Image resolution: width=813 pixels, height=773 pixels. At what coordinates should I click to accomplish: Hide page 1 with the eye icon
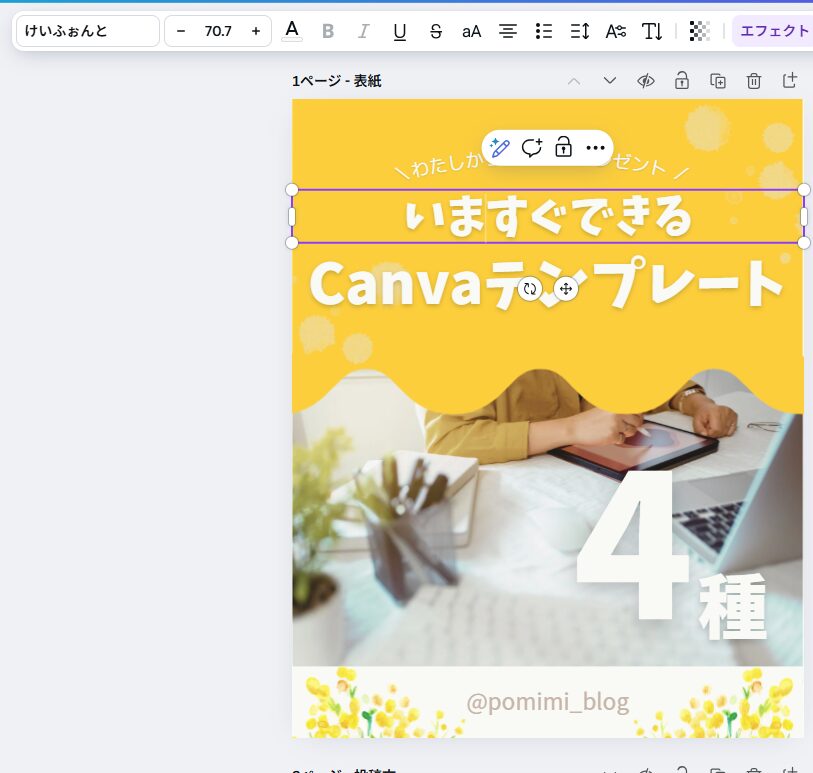pos(646,81)
